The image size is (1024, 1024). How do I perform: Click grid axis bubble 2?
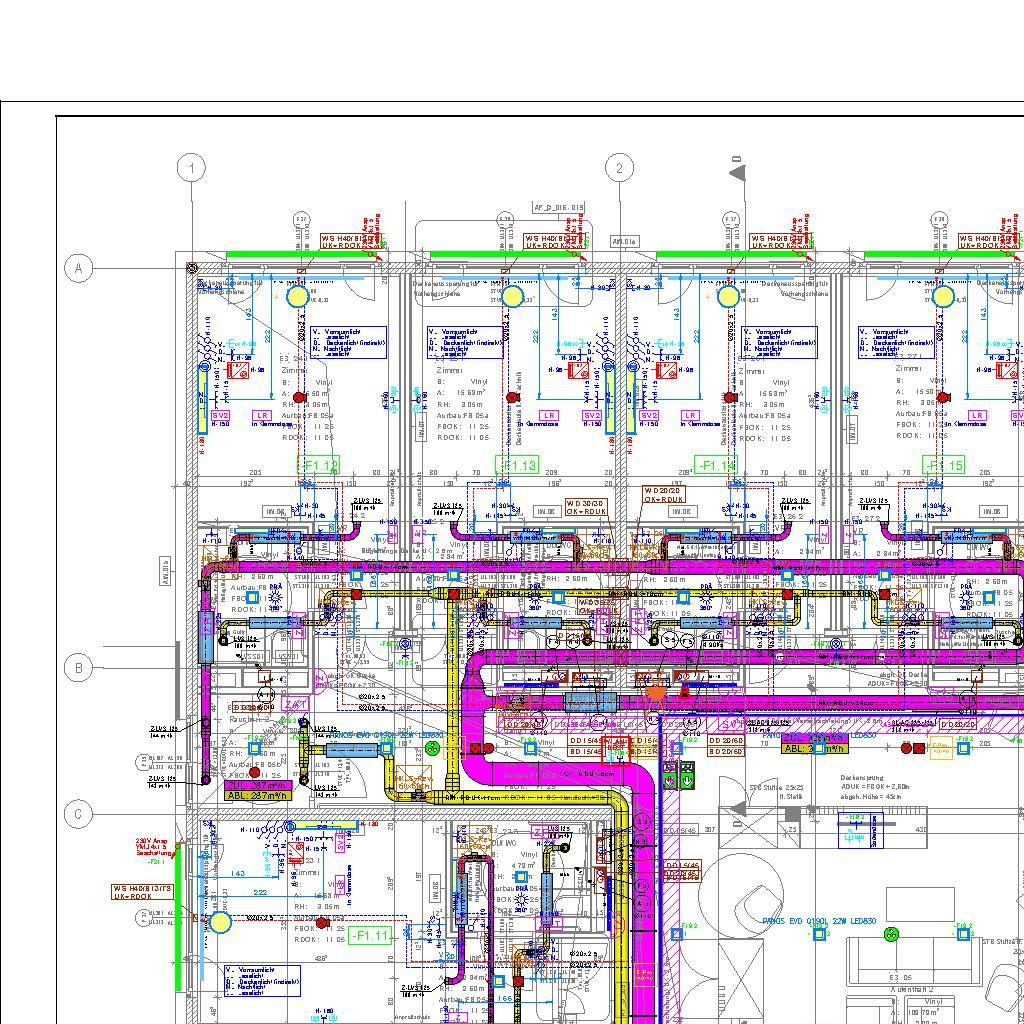(619, 169)
